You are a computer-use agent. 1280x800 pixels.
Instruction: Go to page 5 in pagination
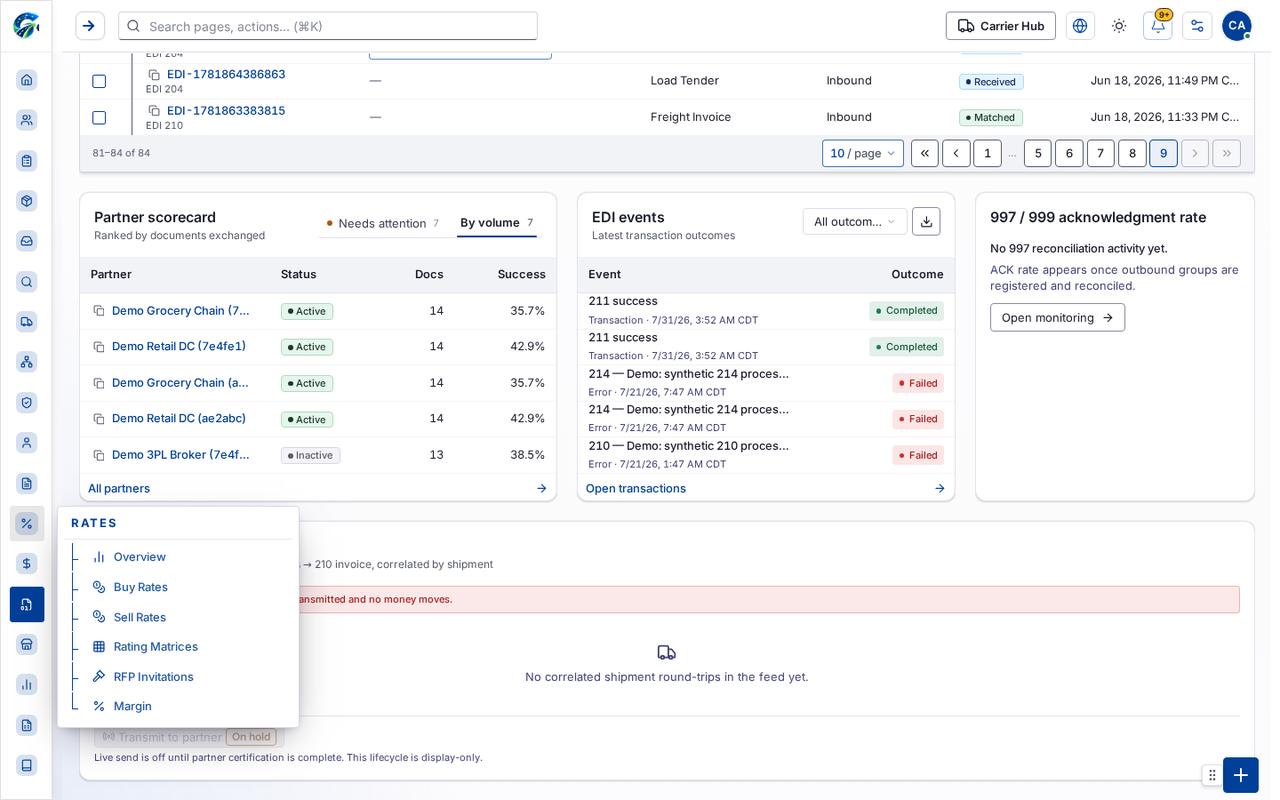click(x=1038, y=153)
